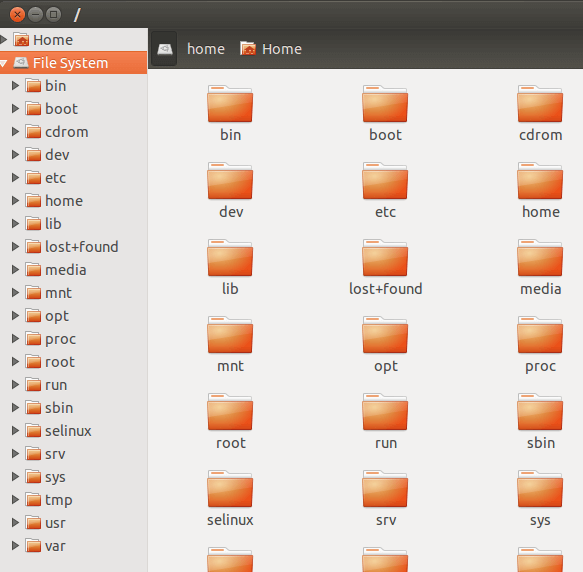
Task: Open the proc folder icon in grid
Action: [540, 335]
